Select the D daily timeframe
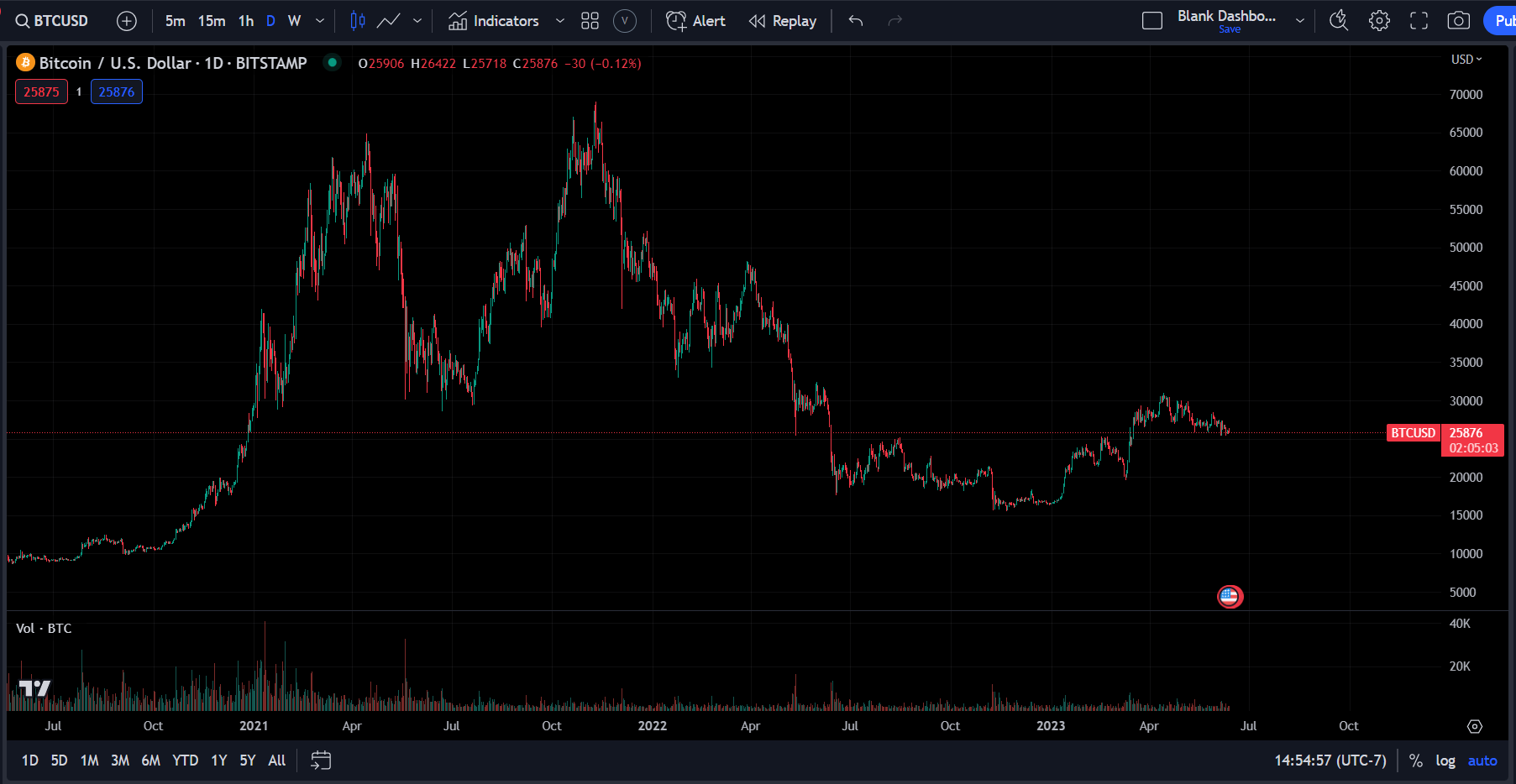This screenshot has height=784, width=1516. [x=270, y=21]
